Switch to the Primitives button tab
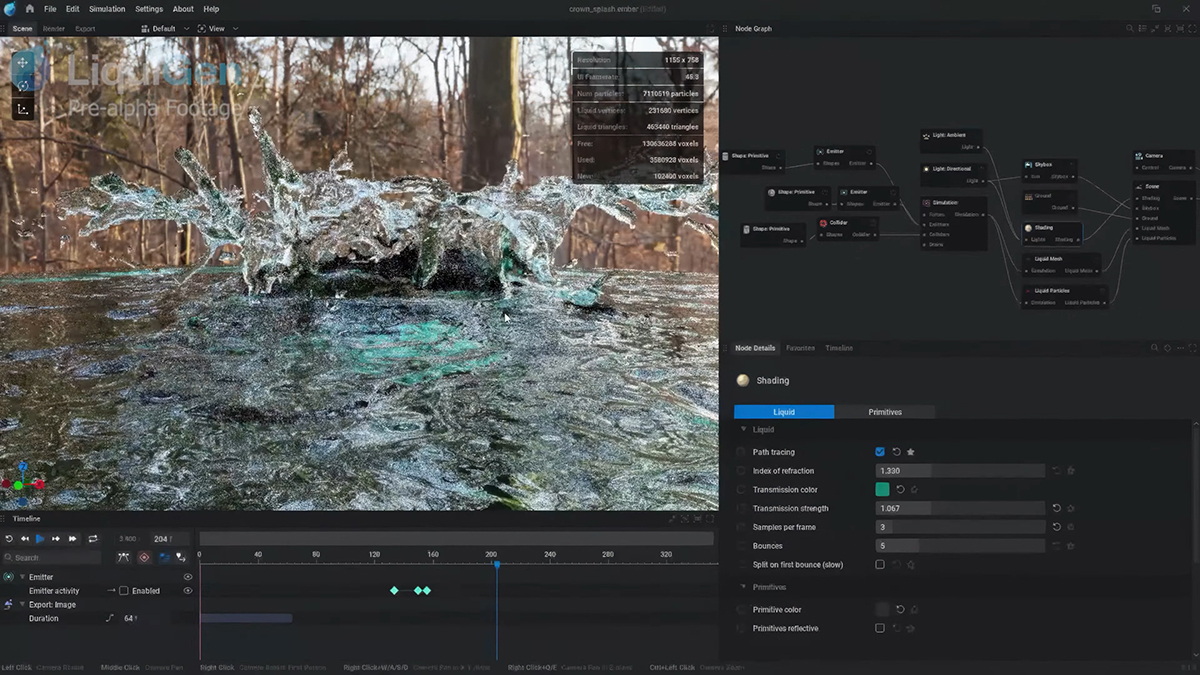1200x675 pixels. click(884, 412)
